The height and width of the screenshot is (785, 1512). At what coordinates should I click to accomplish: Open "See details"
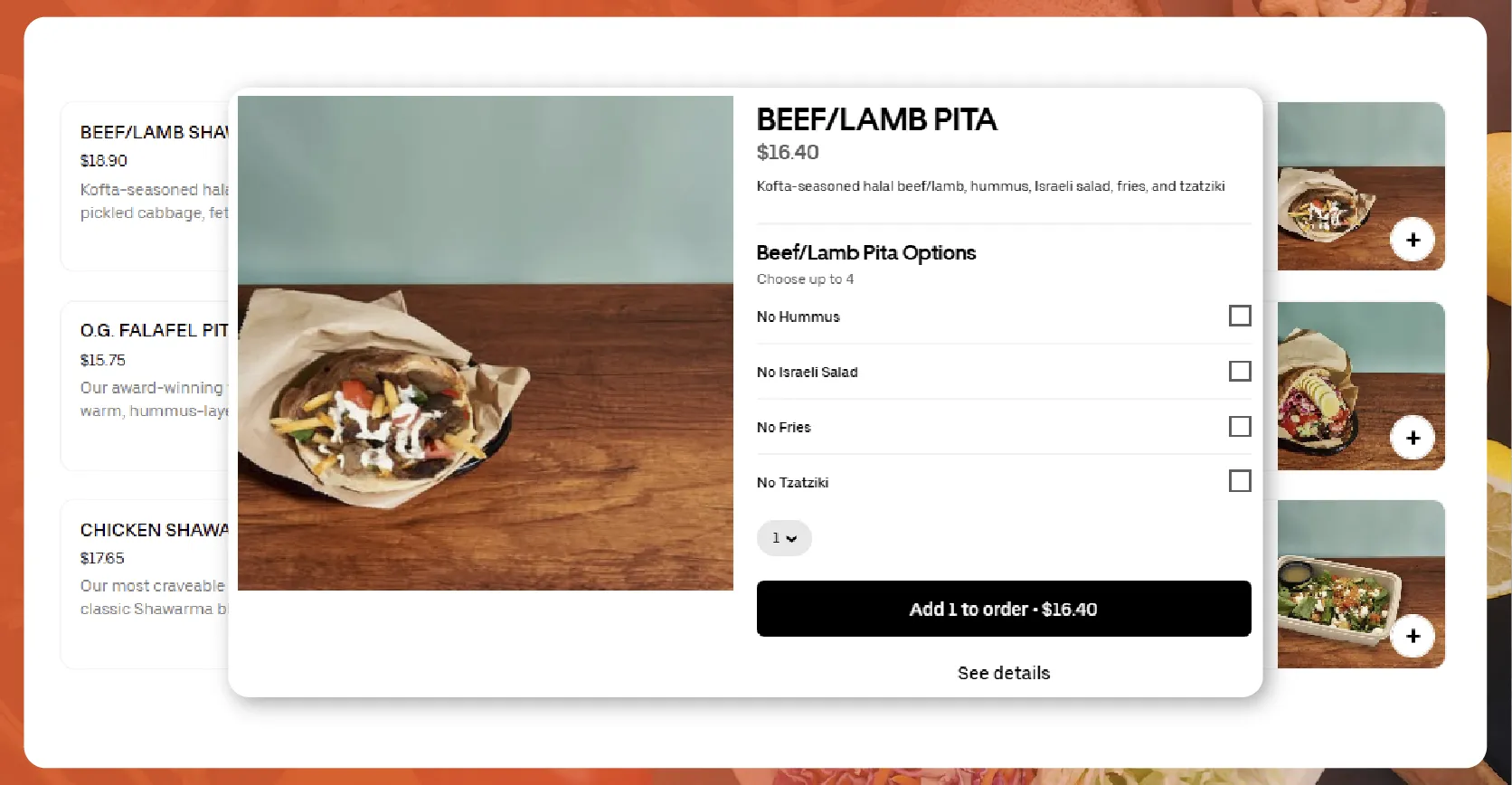pyautogui.click(x=1003, y=672)
